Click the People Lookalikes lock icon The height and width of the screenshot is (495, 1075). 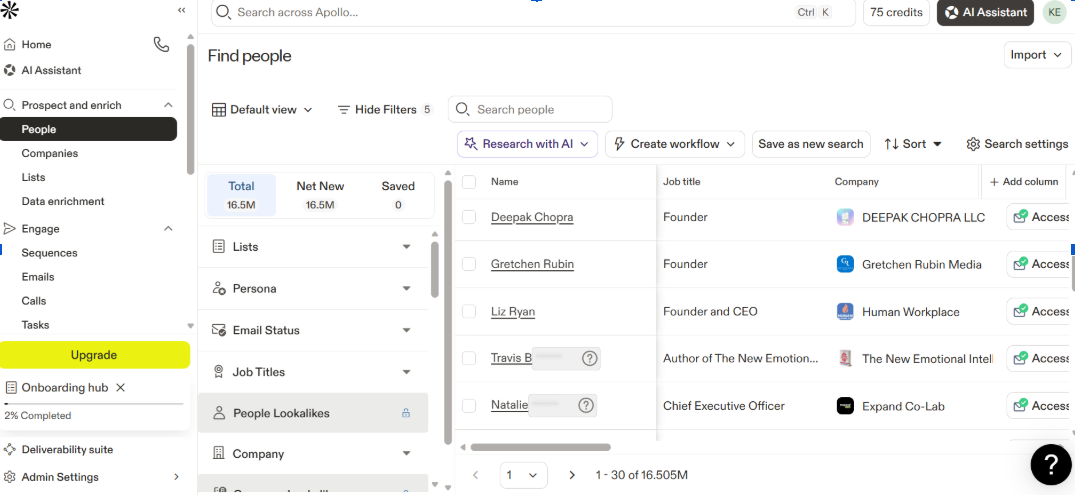click(405, 413)
